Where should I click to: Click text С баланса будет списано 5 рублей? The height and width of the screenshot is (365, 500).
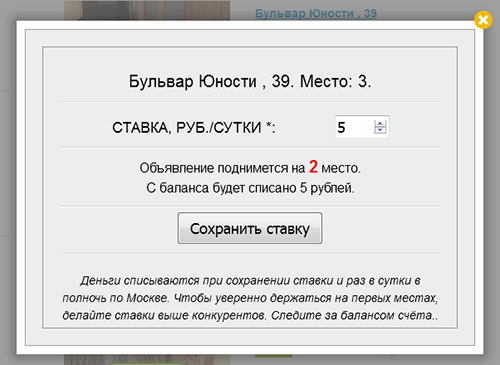point(250,188)
